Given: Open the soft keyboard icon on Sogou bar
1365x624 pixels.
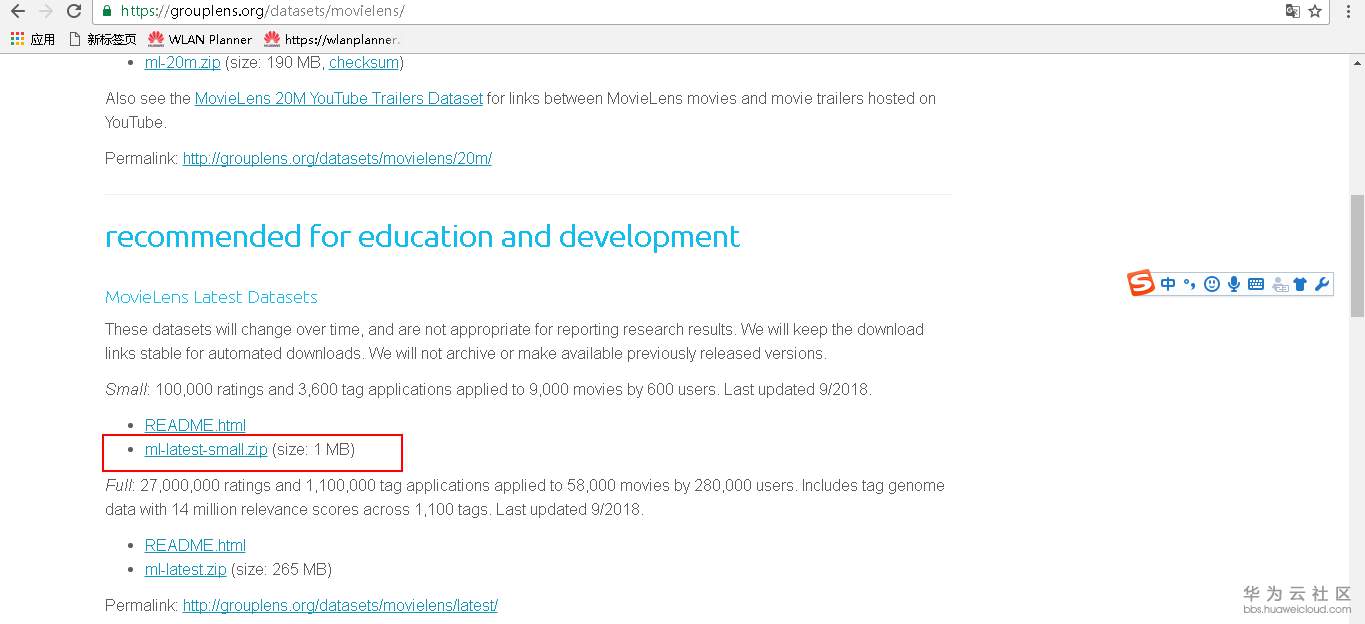Looking at the screenshot, I should pos(1256,284).
